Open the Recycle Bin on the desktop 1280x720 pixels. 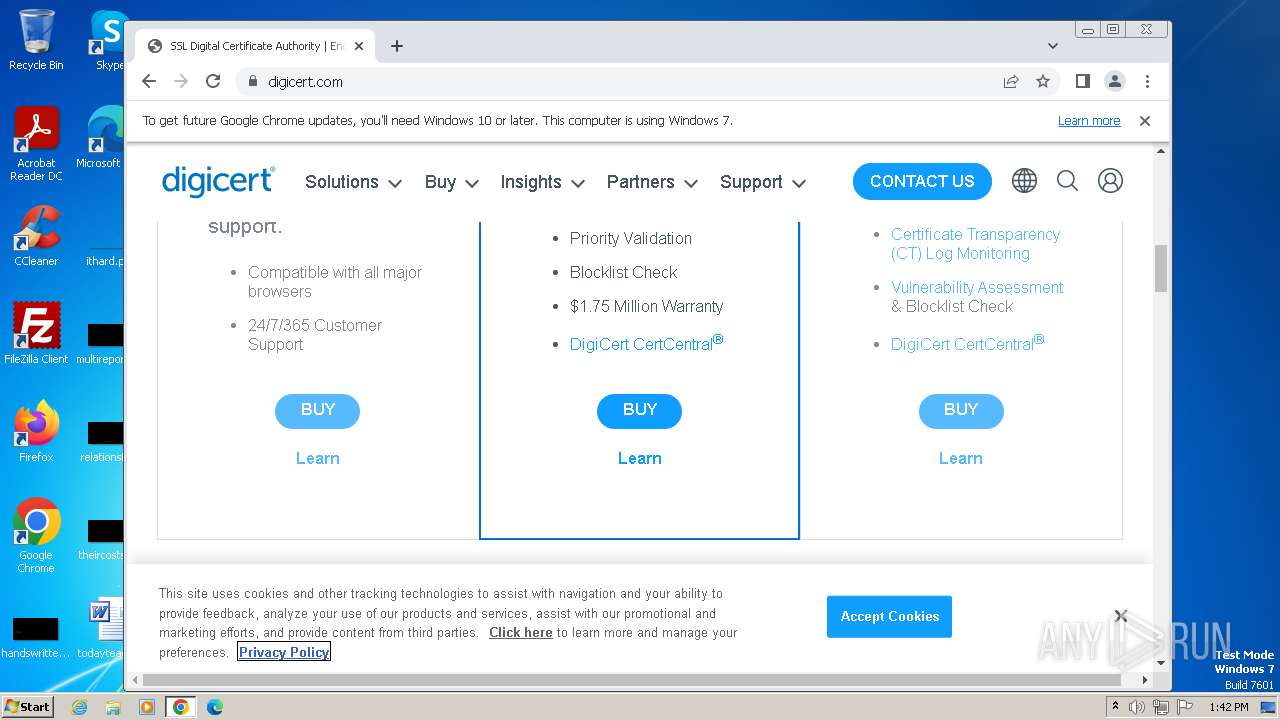[36, 40]
